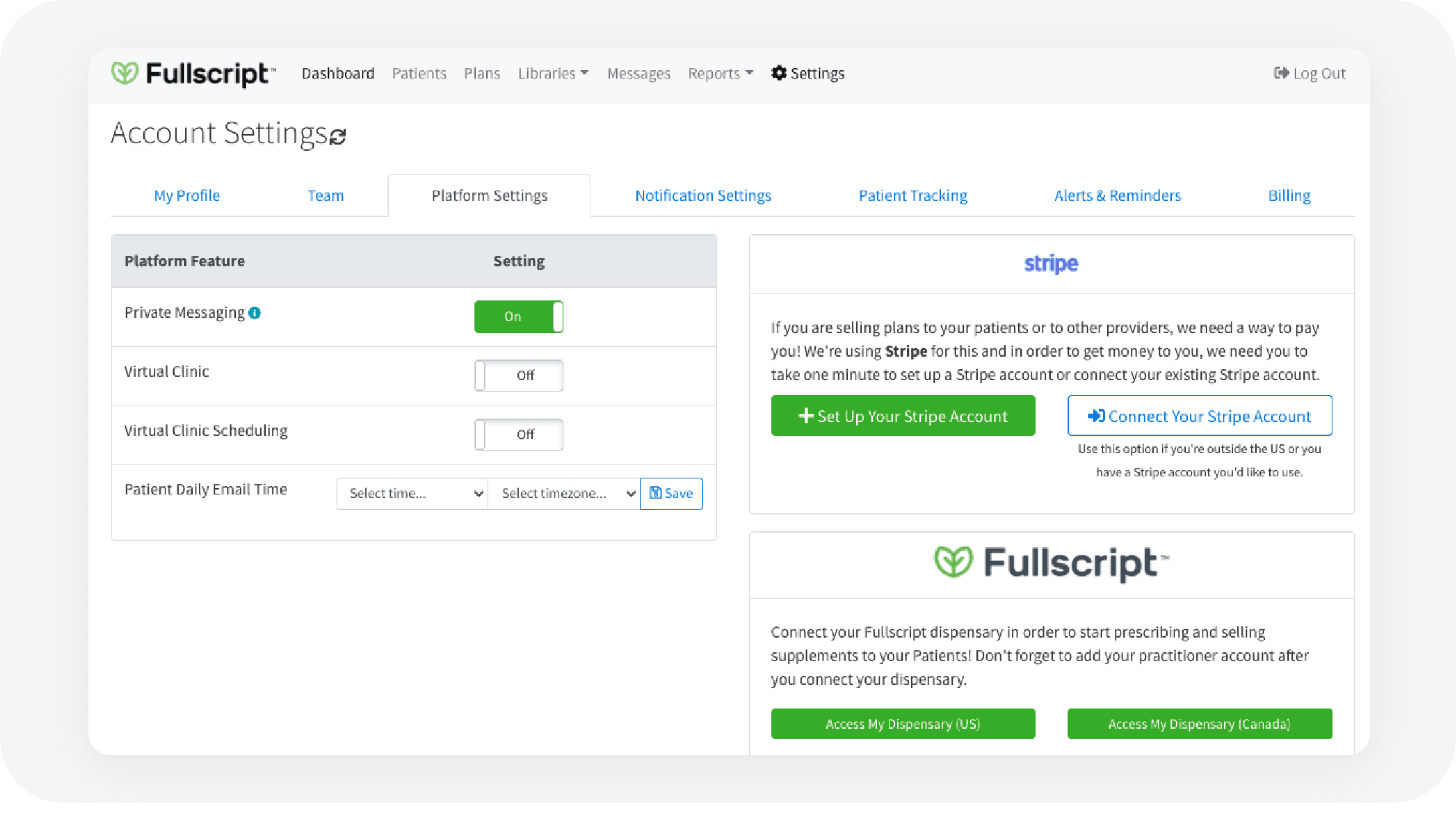
Task: Switch to the My Profile tab
Action: coord(187,195)
